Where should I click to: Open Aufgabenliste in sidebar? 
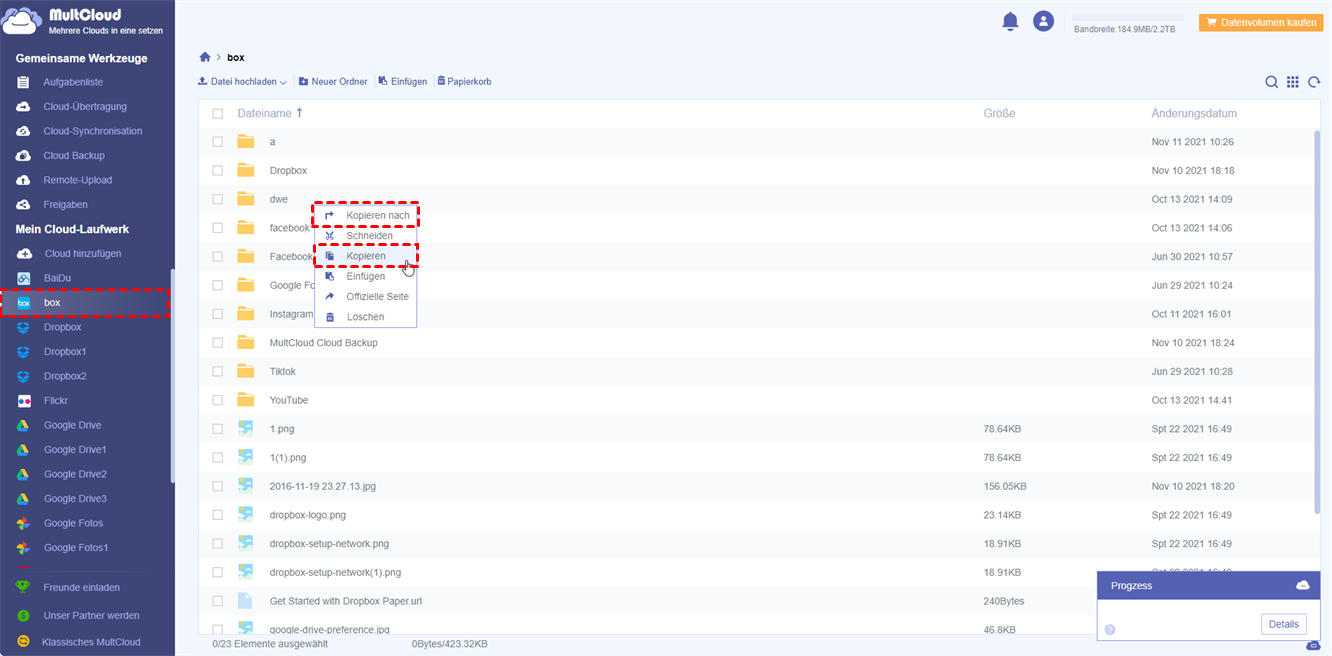point(73,82)
